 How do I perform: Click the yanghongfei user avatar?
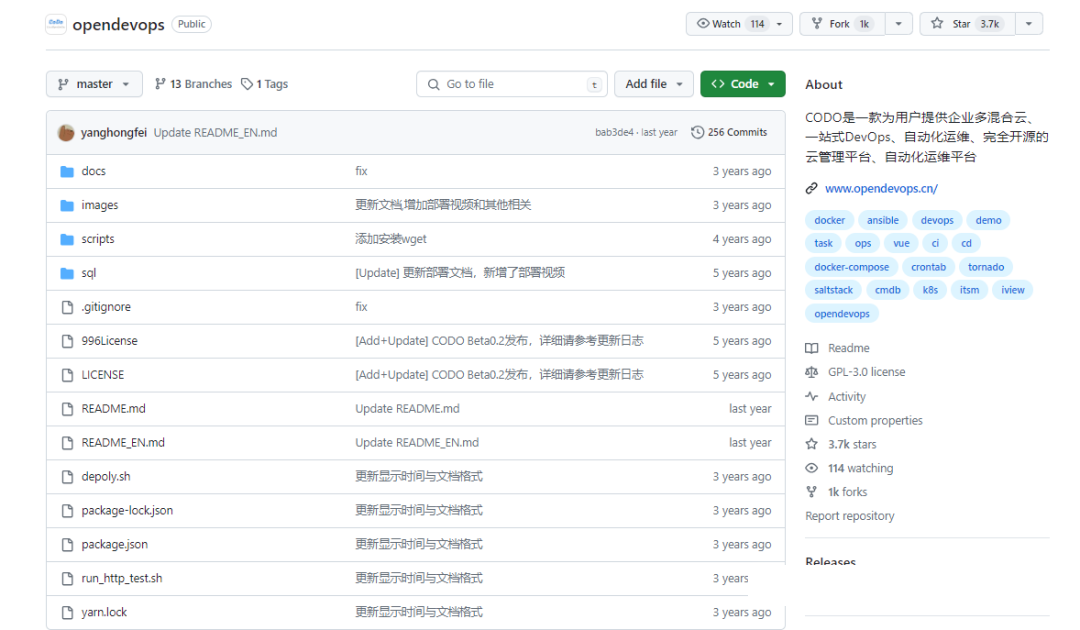[66, 132]
